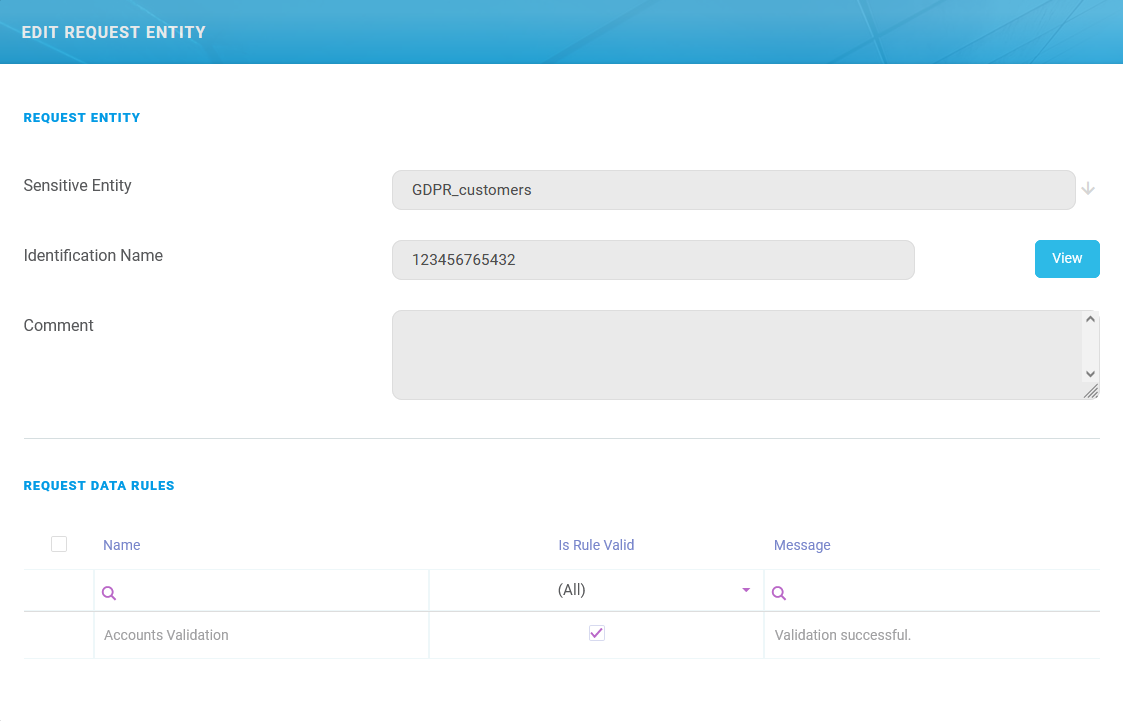Grab the Comment textarea resize handle

click(1091, 391)
